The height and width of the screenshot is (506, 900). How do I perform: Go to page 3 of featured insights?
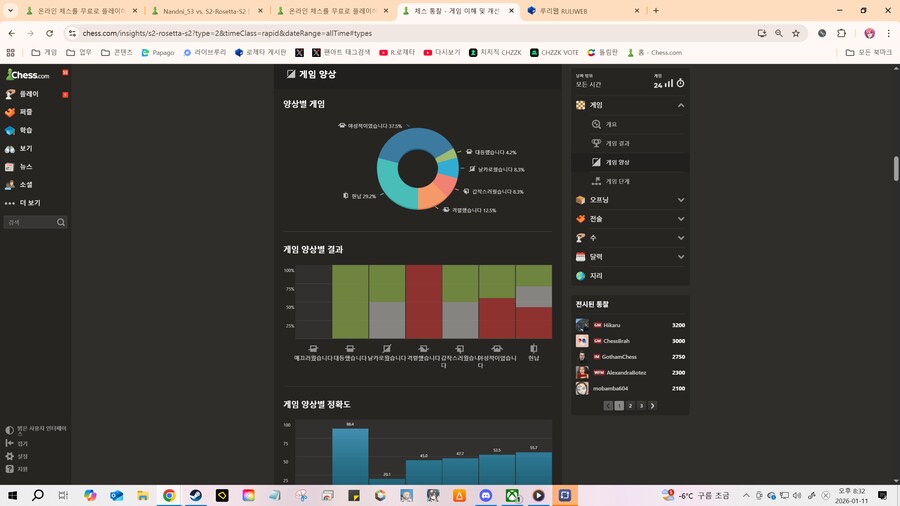[641, 406]
